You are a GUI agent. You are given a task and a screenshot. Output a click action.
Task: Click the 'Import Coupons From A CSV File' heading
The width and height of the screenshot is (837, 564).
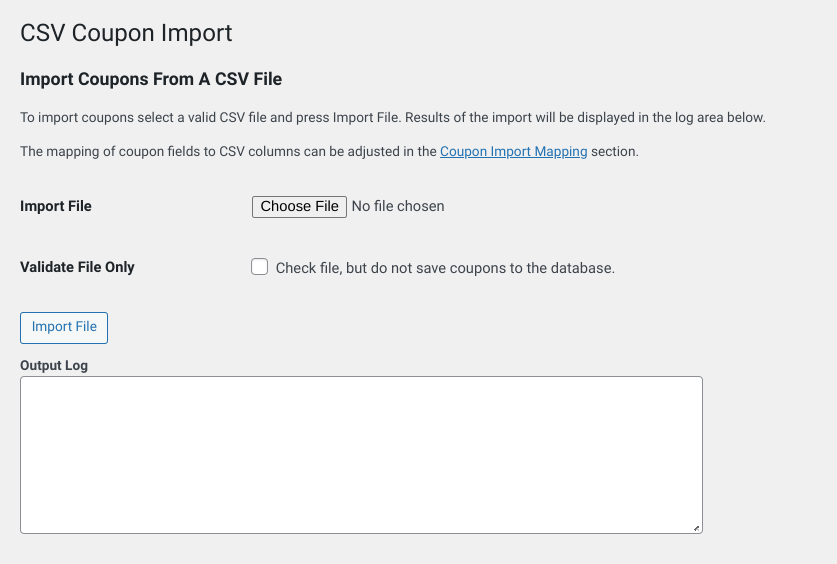pos(151,79)
